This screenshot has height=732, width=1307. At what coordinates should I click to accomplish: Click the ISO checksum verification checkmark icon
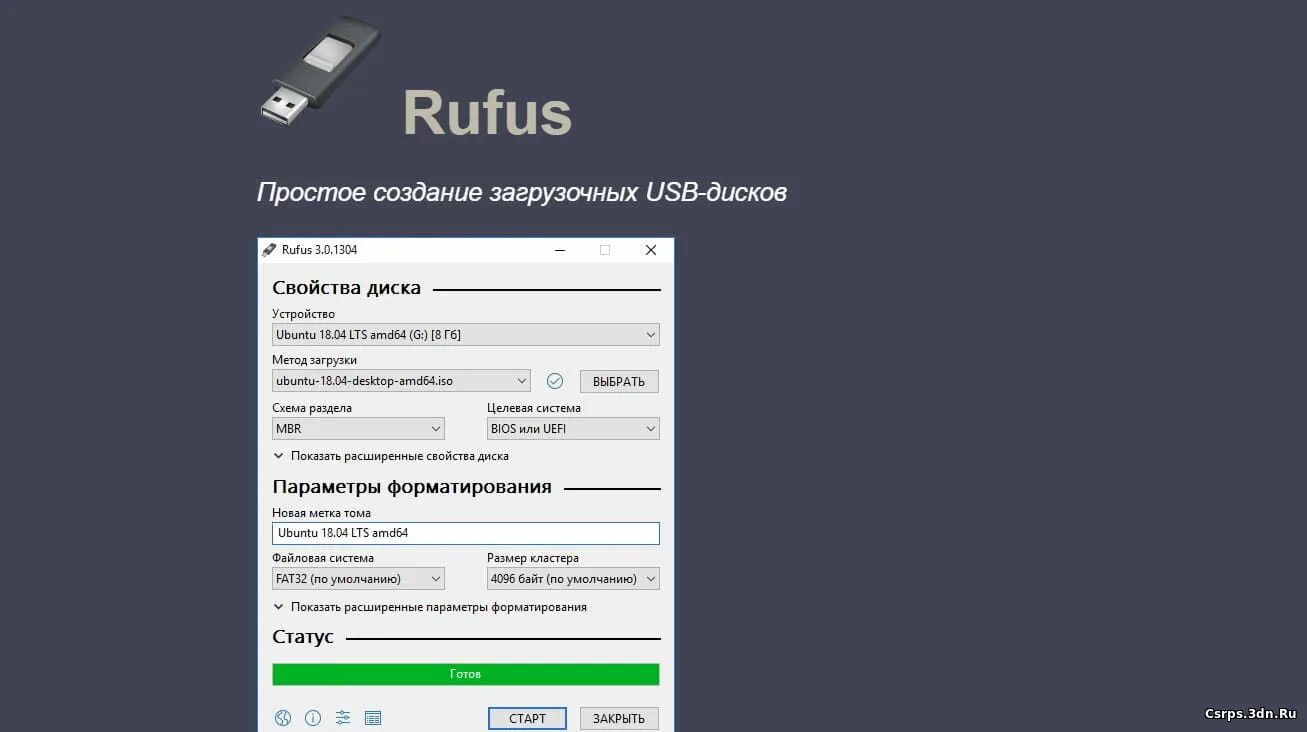tap(554, 380)
